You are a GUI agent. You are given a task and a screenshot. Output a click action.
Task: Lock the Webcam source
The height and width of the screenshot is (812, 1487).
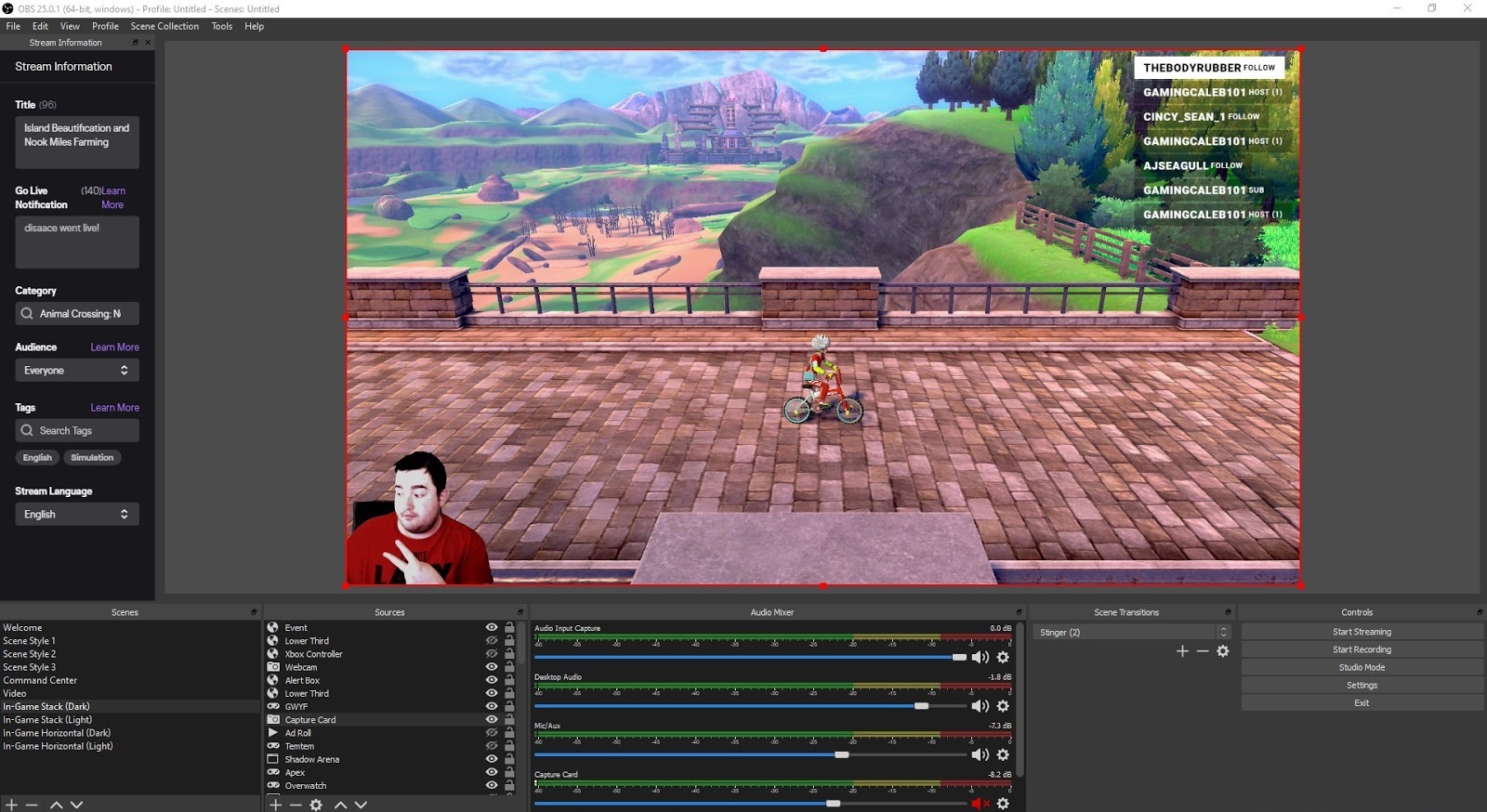pyautogui.click(x=509, y=667)
